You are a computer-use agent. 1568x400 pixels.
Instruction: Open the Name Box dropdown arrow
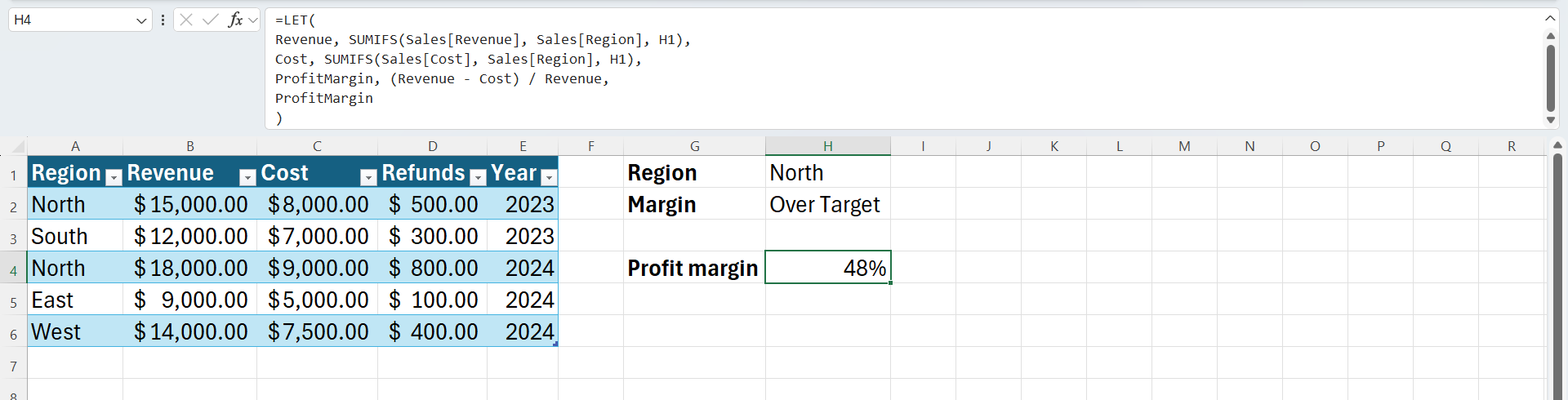[x=141, y=20]
